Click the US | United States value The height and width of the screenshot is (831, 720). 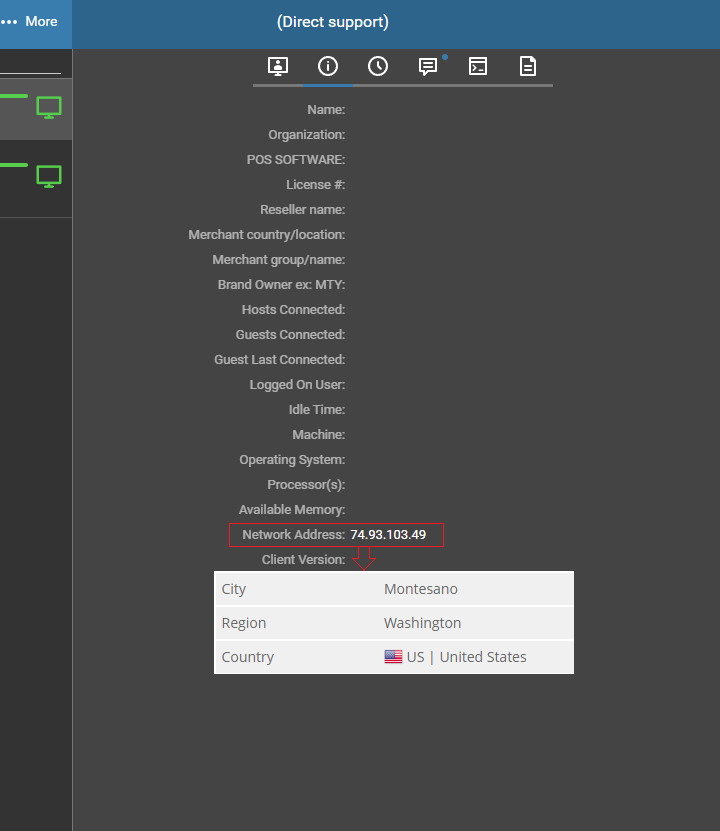(466, 657)
